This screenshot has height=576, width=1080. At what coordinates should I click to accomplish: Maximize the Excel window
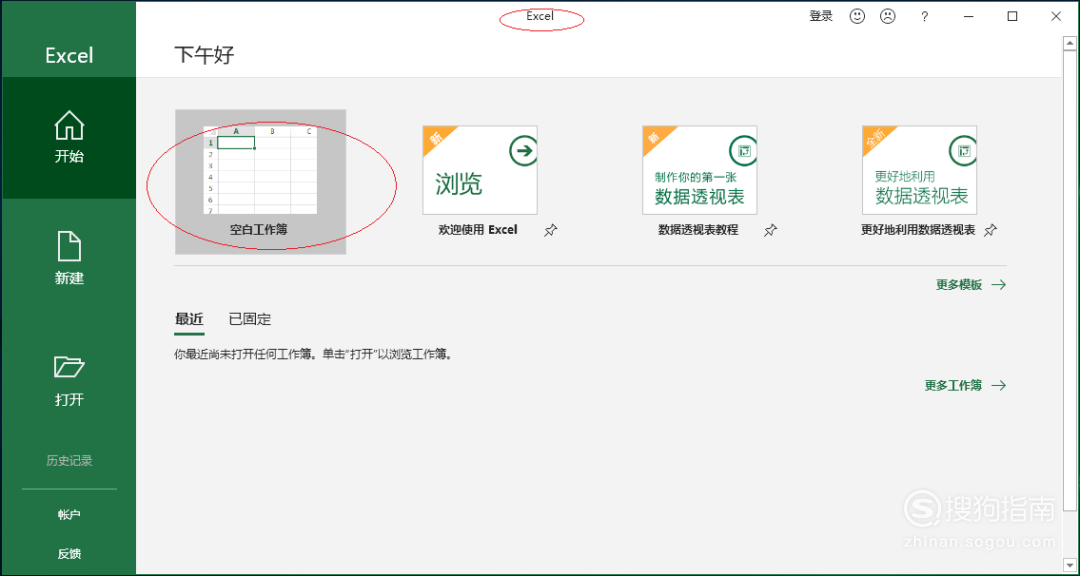pyautogui.click(x=1012, y=17)
